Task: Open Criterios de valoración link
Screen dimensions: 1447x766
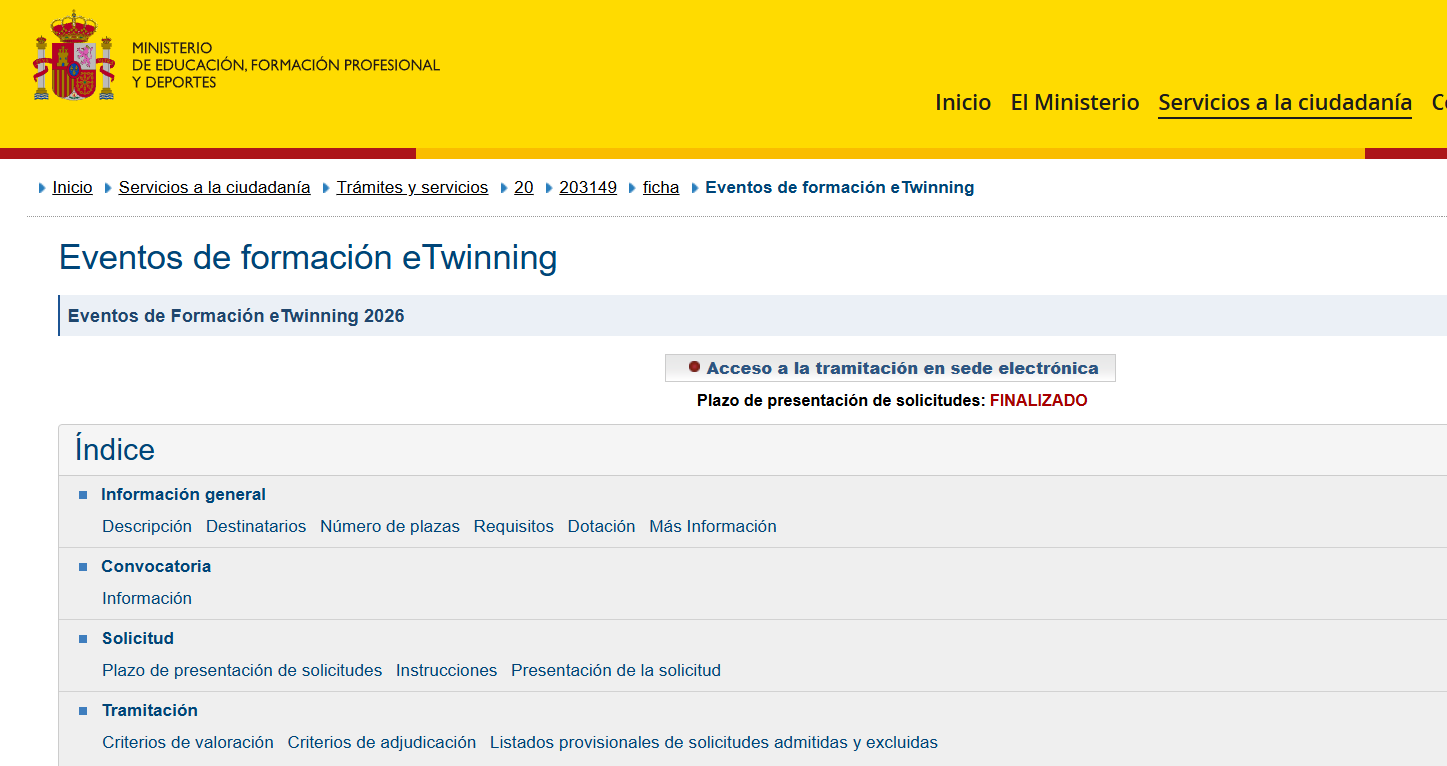Action: point(187,742)
